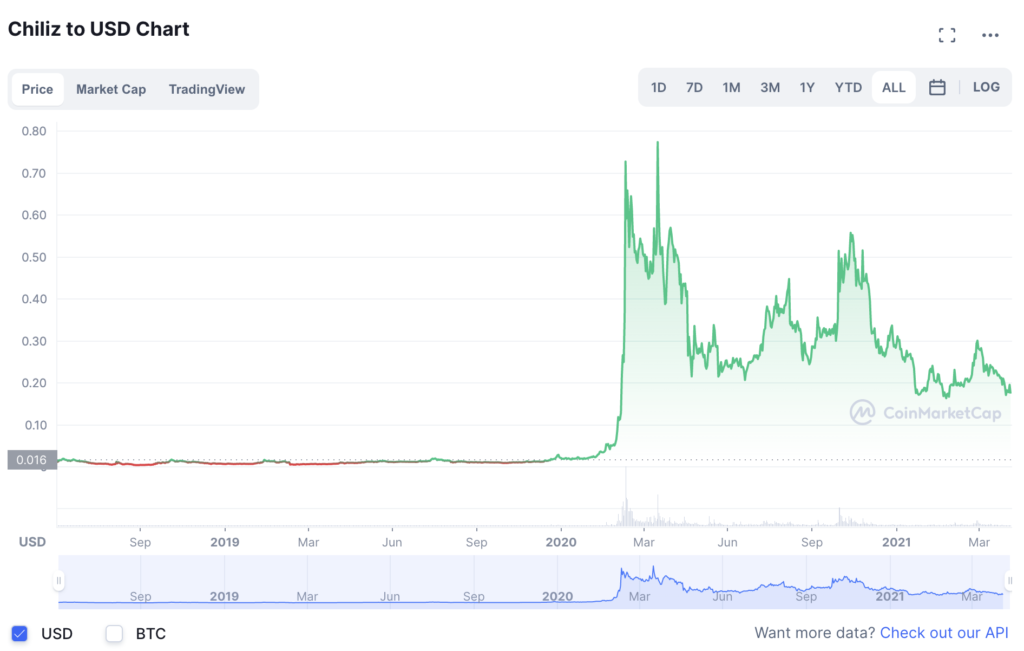Uncheck the USD currency checkbox
Viewport: 1024px width, 651px height.
[x=20, y=633]
